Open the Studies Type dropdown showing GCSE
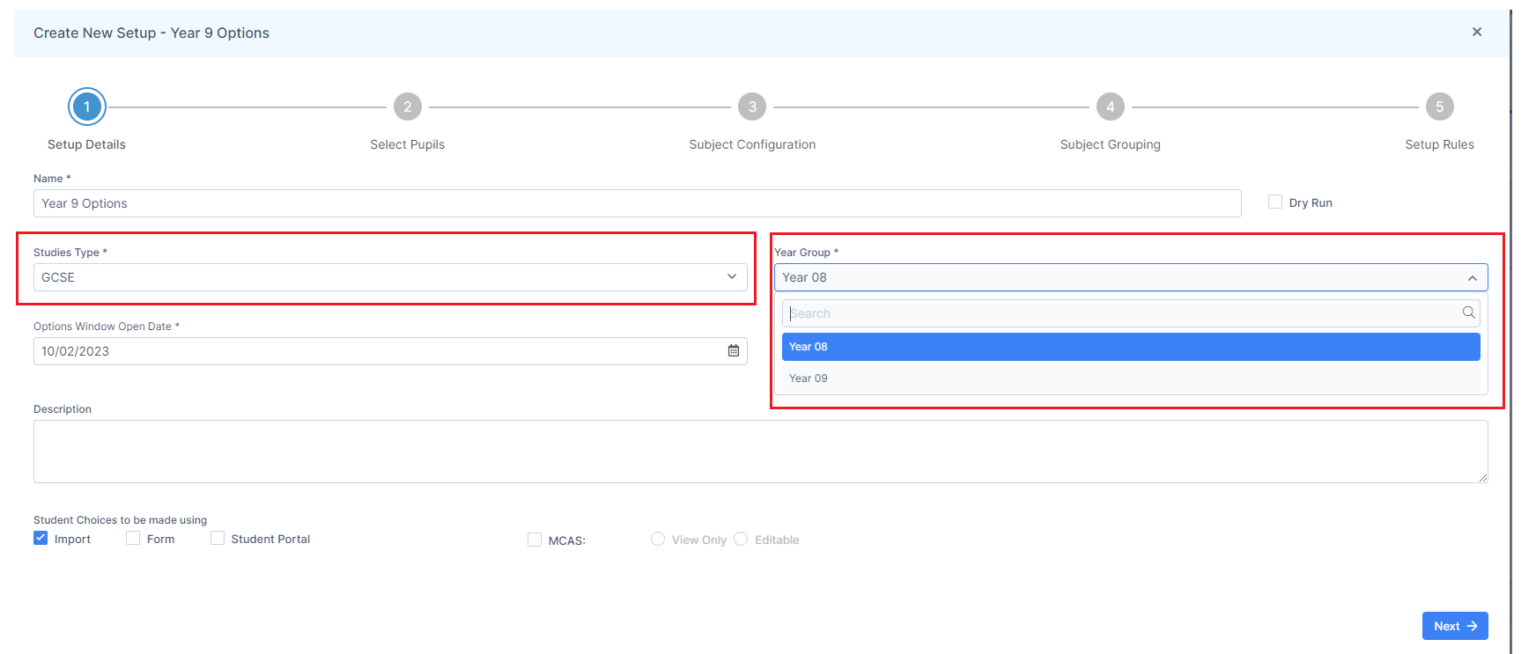This screenshot has height=654, width=1536. coord(731,277)
